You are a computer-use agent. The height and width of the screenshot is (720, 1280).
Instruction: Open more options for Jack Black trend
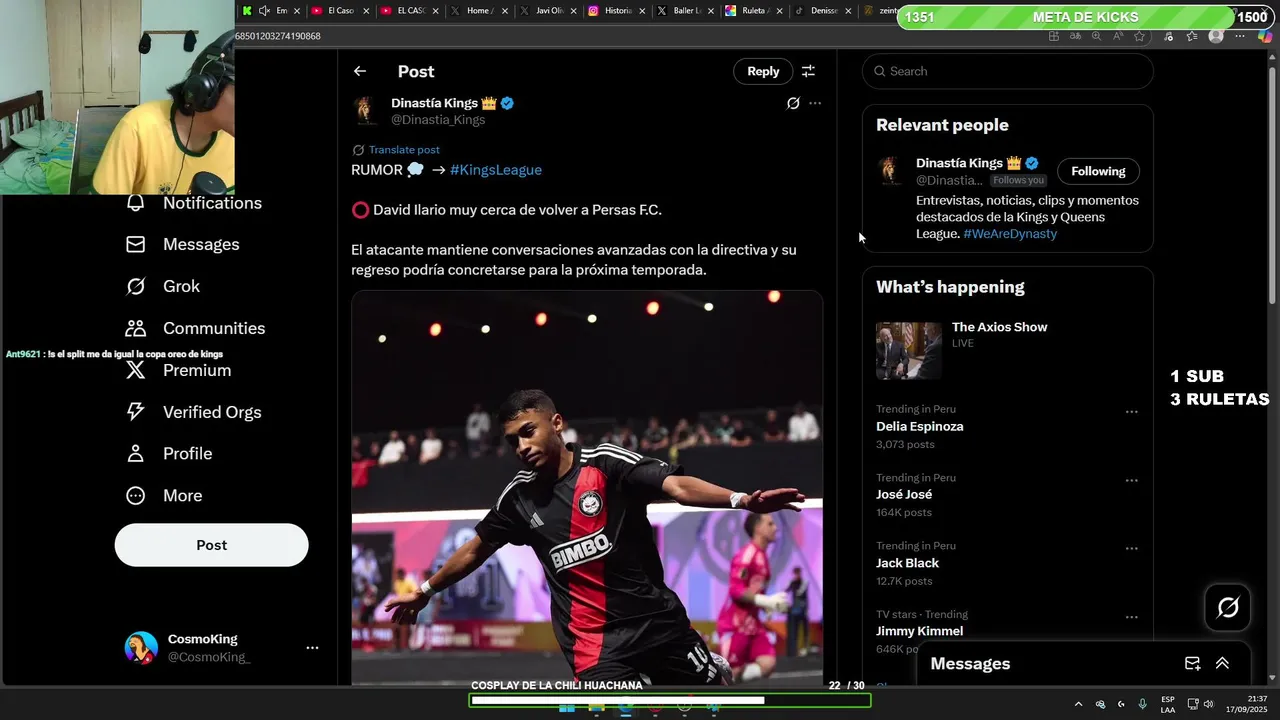pyautogui.click(x=1132, y=549)
